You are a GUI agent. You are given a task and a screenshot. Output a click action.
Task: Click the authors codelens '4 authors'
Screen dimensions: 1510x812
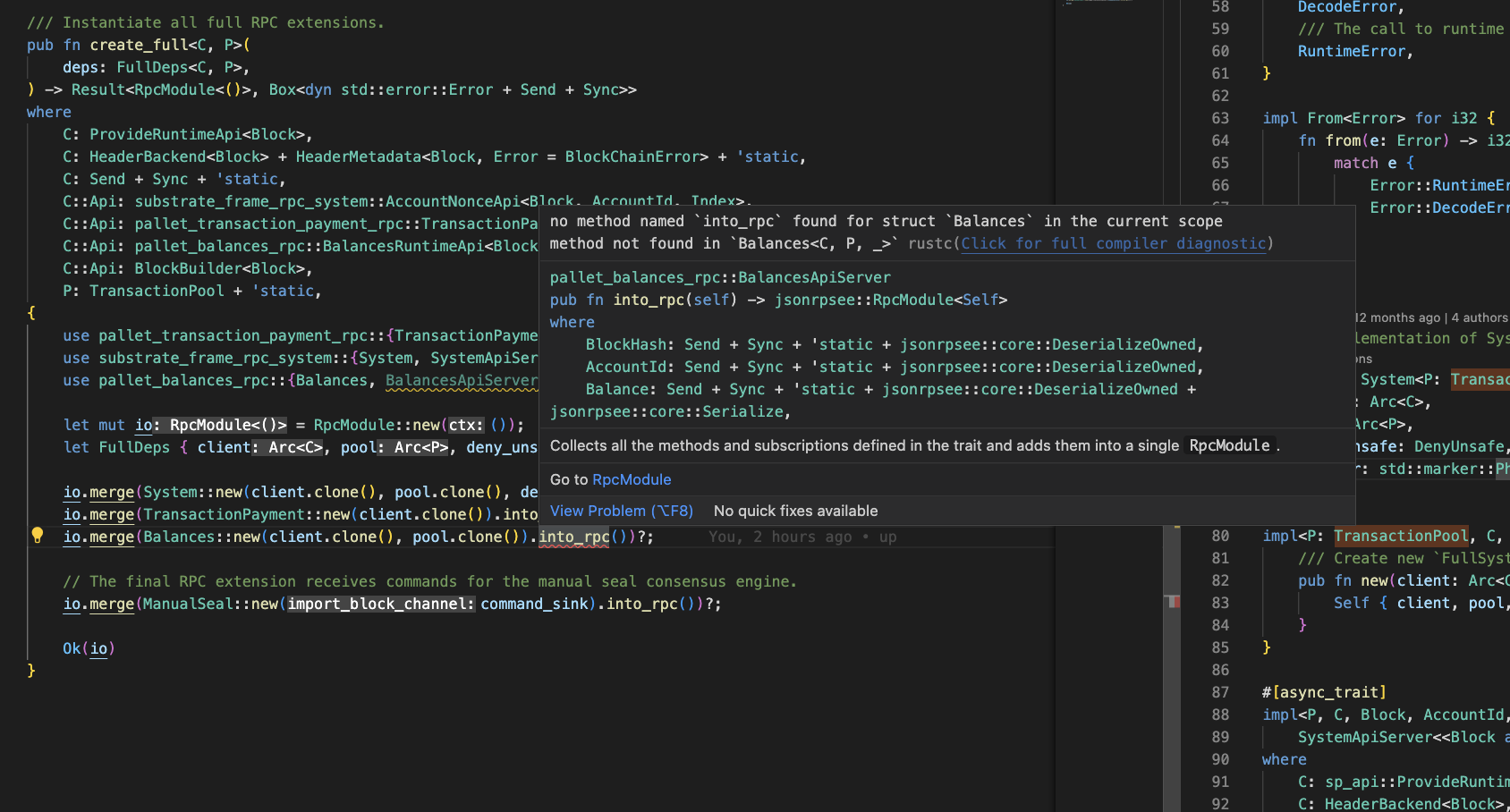(x=1480, y=317)
